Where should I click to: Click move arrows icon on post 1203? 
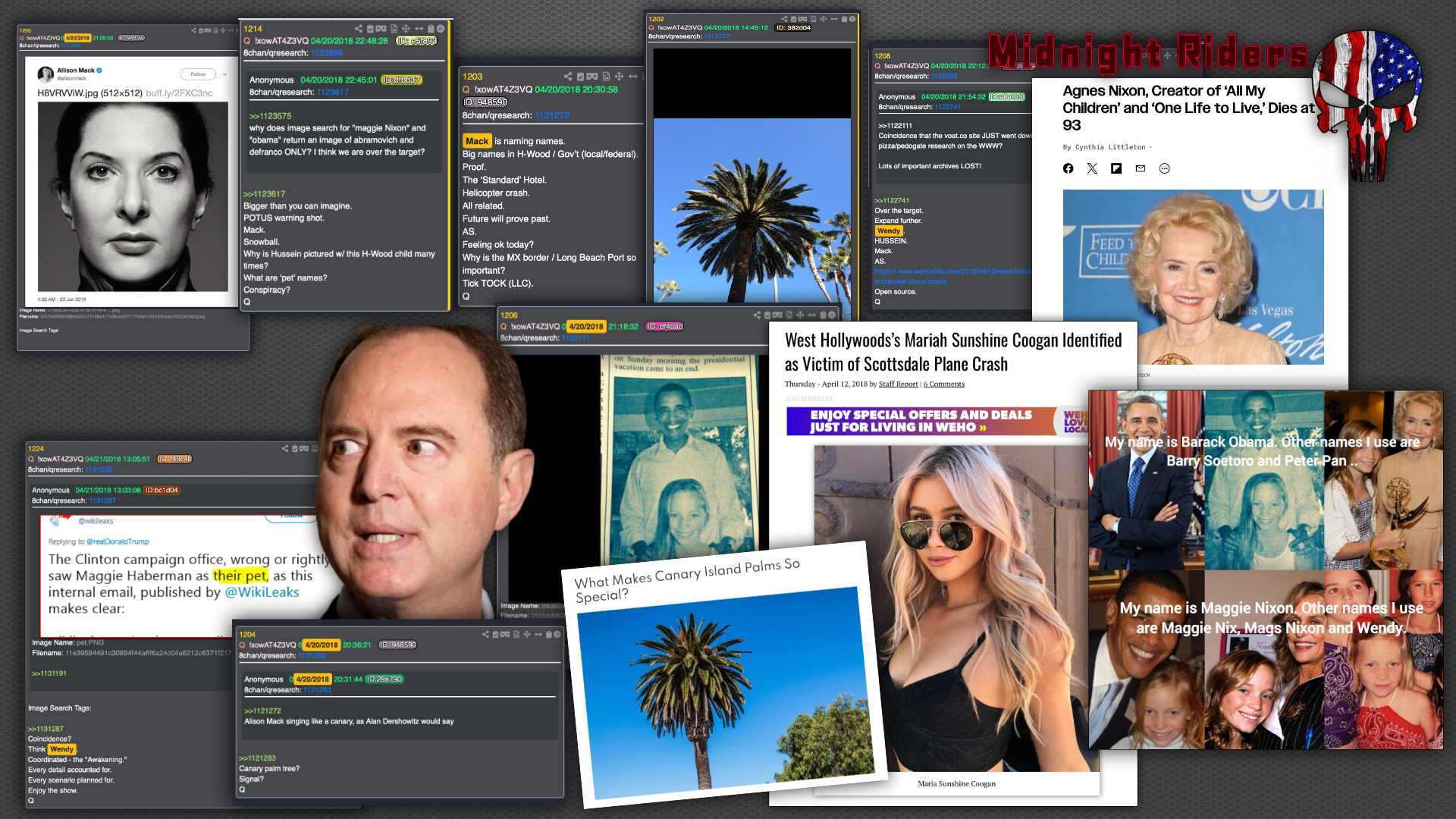point(619,77)
